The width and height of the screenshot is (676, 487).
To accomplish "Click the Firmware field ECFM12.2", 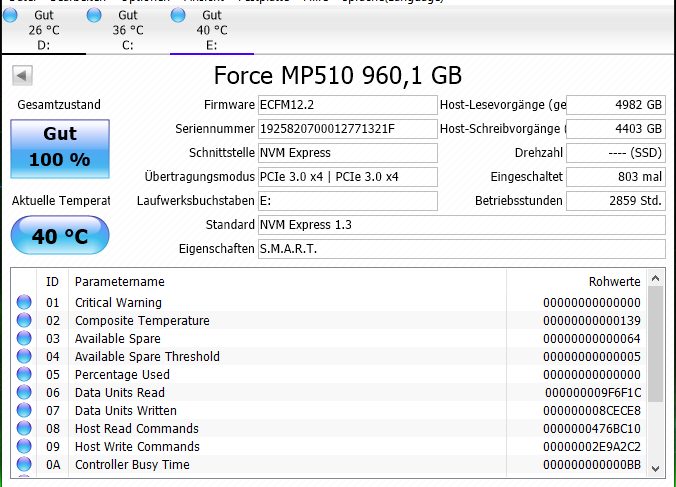I will [x=347, y=105].
